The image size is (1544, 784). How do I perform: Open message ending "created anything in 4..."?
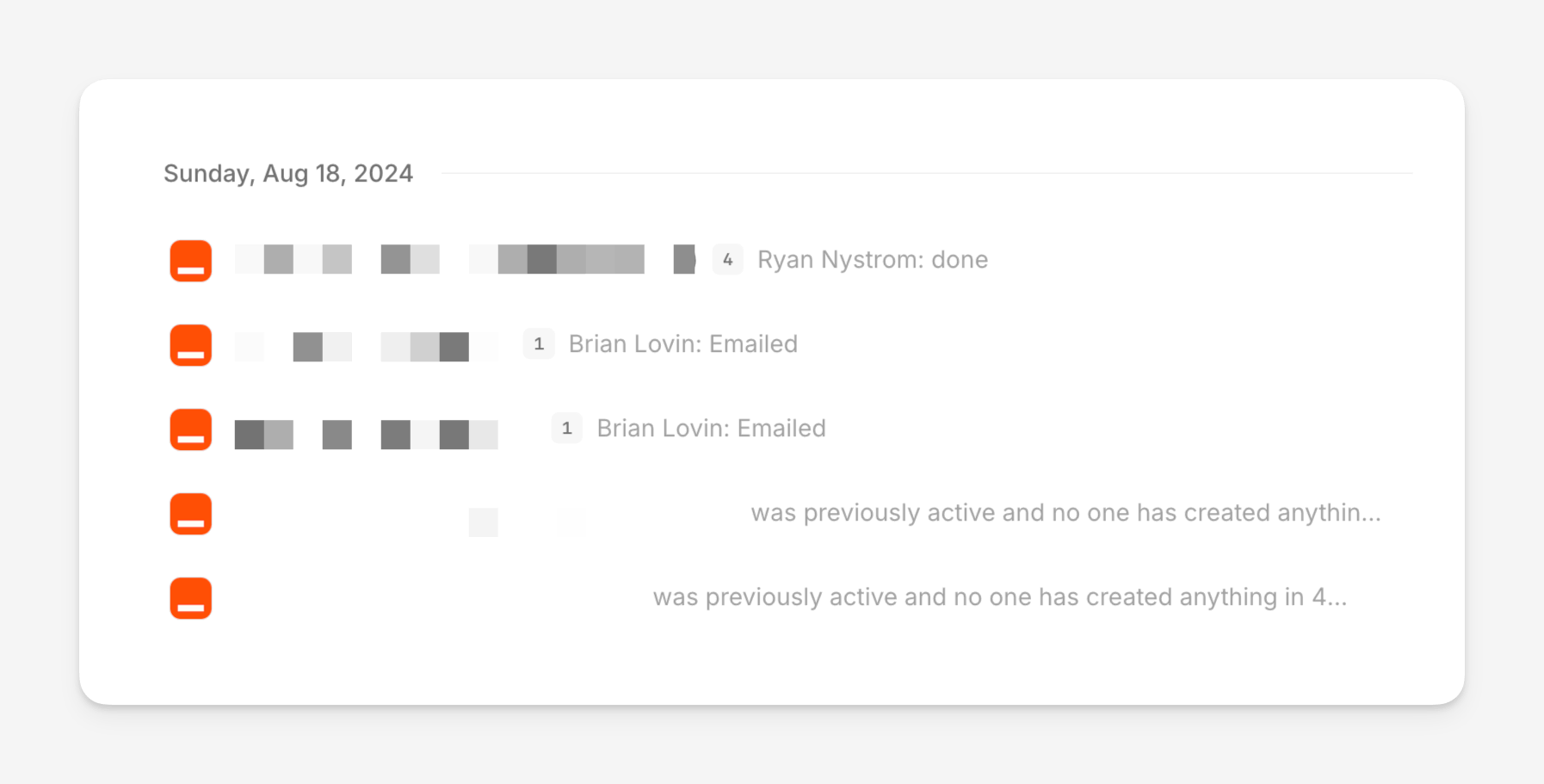tap(999, 597)
